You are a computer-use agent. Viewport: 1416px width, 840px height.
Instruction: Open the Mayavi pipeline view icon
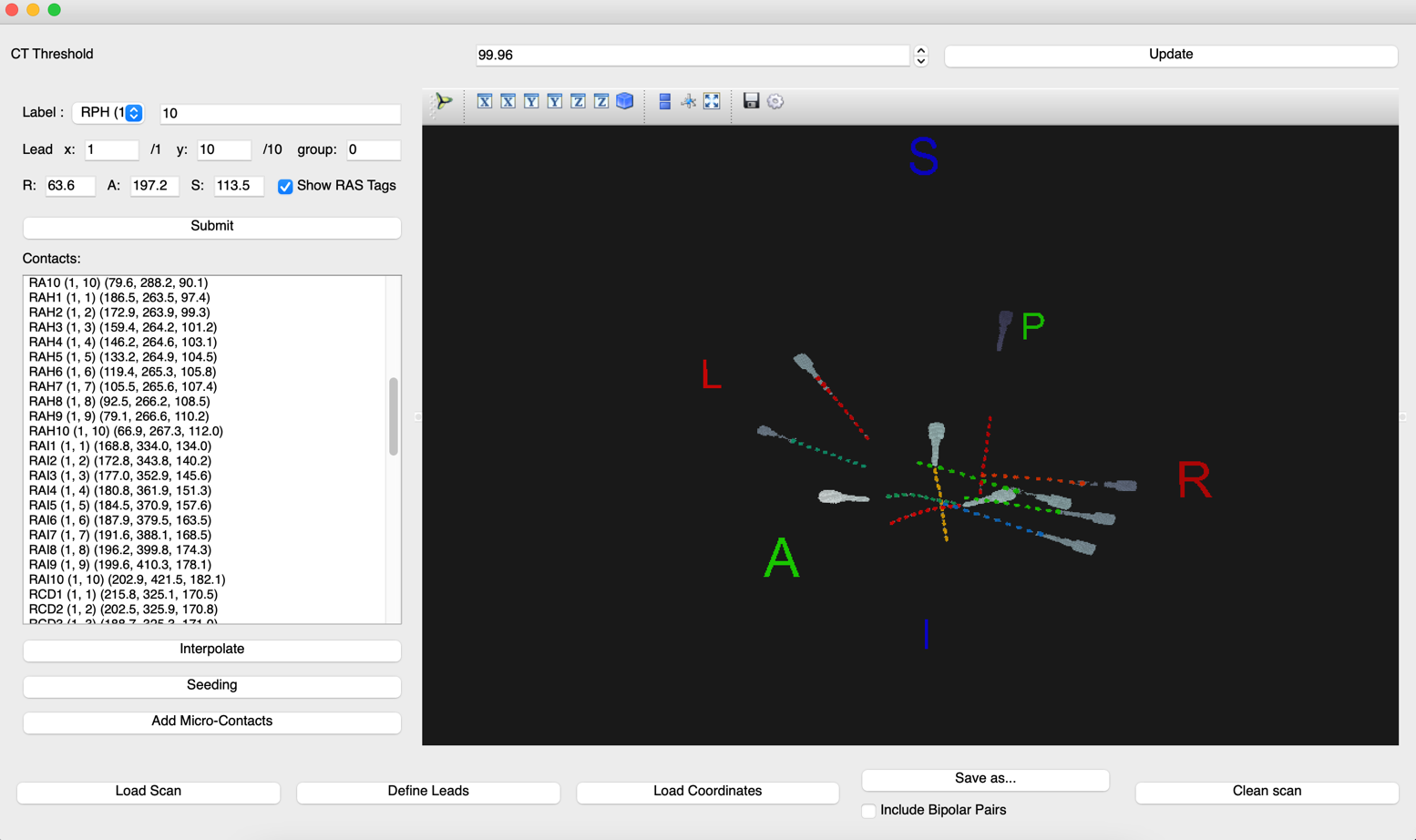coord(444,101)
